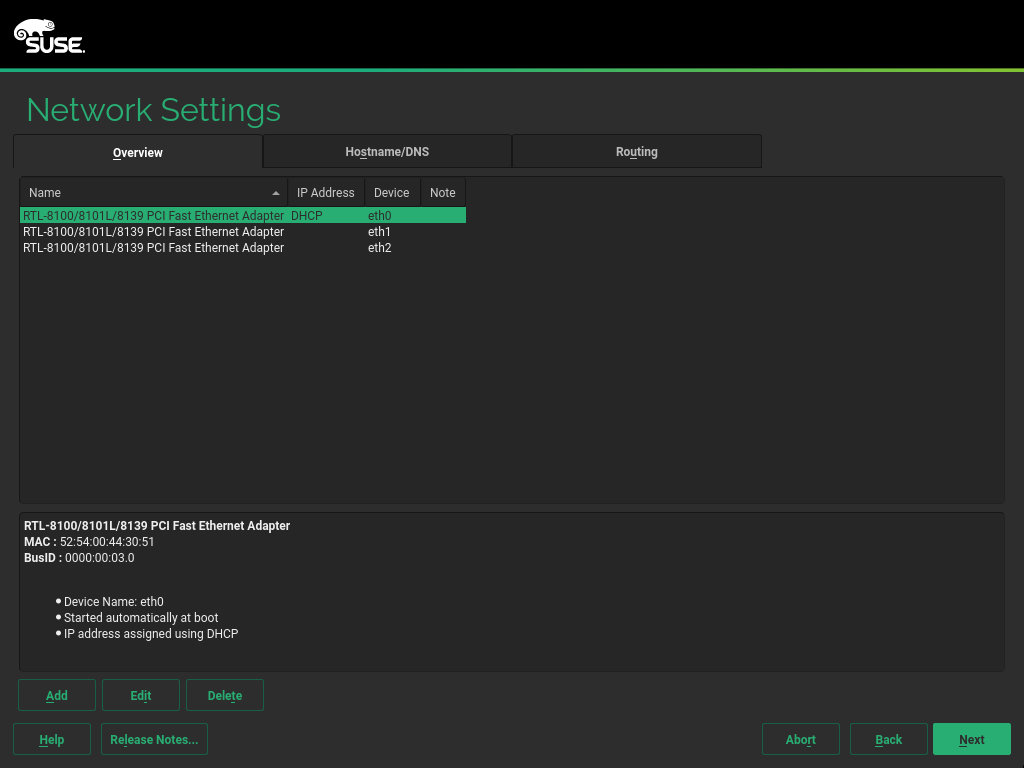Show the Release Notes
Screen dimensions: 1024x768
[x=154, y=740]
